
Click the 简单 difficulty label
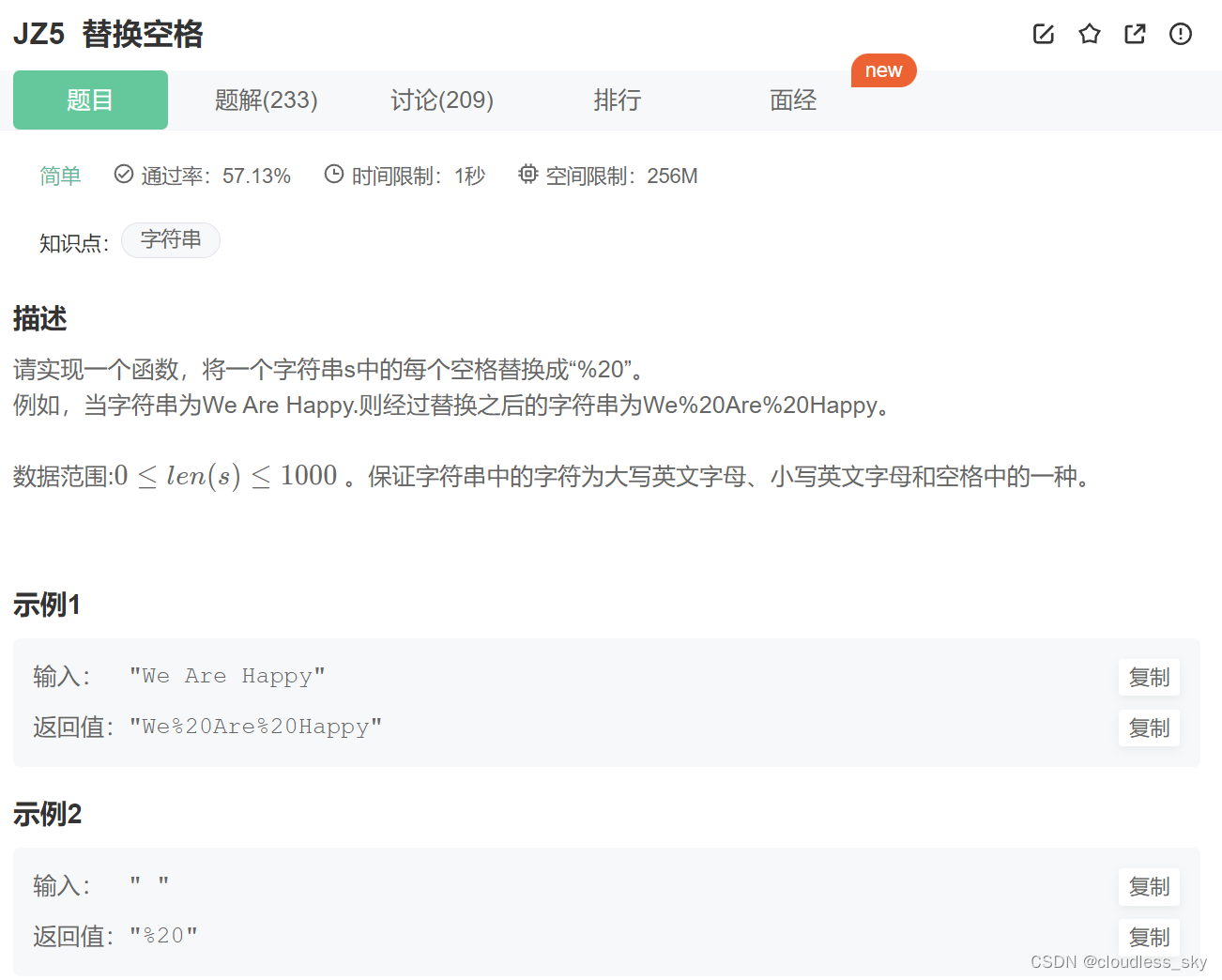tap(60, 176)
